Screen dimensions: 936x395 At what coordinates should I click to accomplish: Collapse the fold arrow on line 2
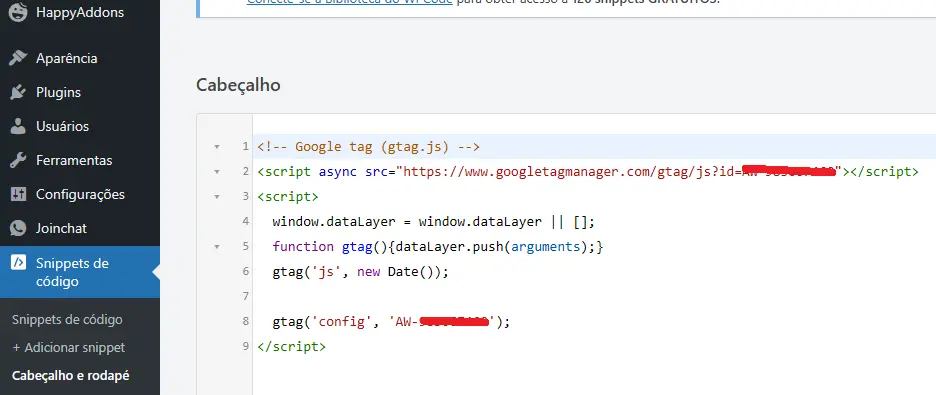217,172
